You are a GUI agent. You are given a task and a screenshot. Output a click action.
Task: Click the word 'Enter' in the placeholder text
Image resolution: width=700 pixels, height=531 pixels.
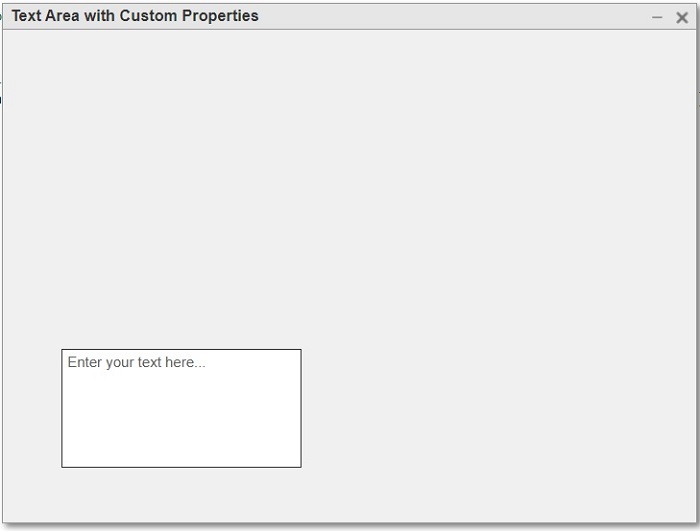84,362
